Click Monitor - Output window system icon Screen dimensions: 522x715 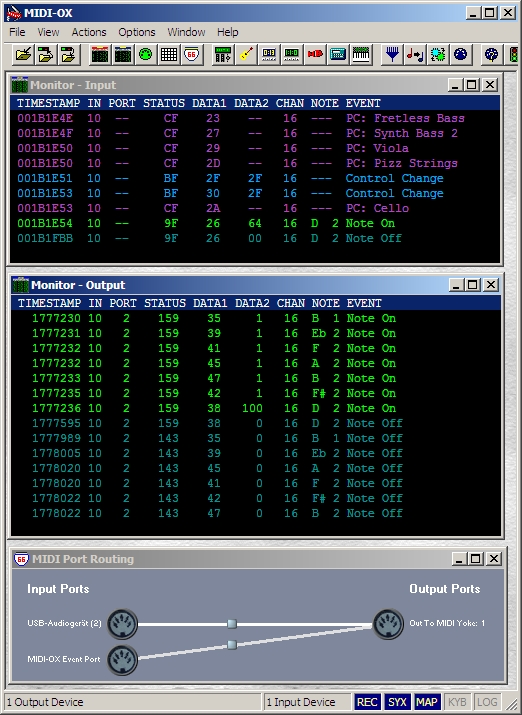[20, 285]
